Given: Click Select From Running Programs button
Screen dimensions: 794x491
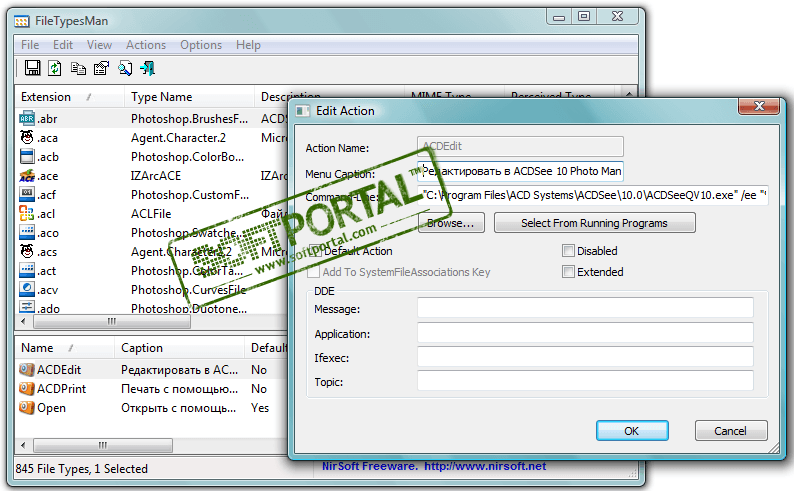Looking at the screenshot, I should (x=594, y=223).
